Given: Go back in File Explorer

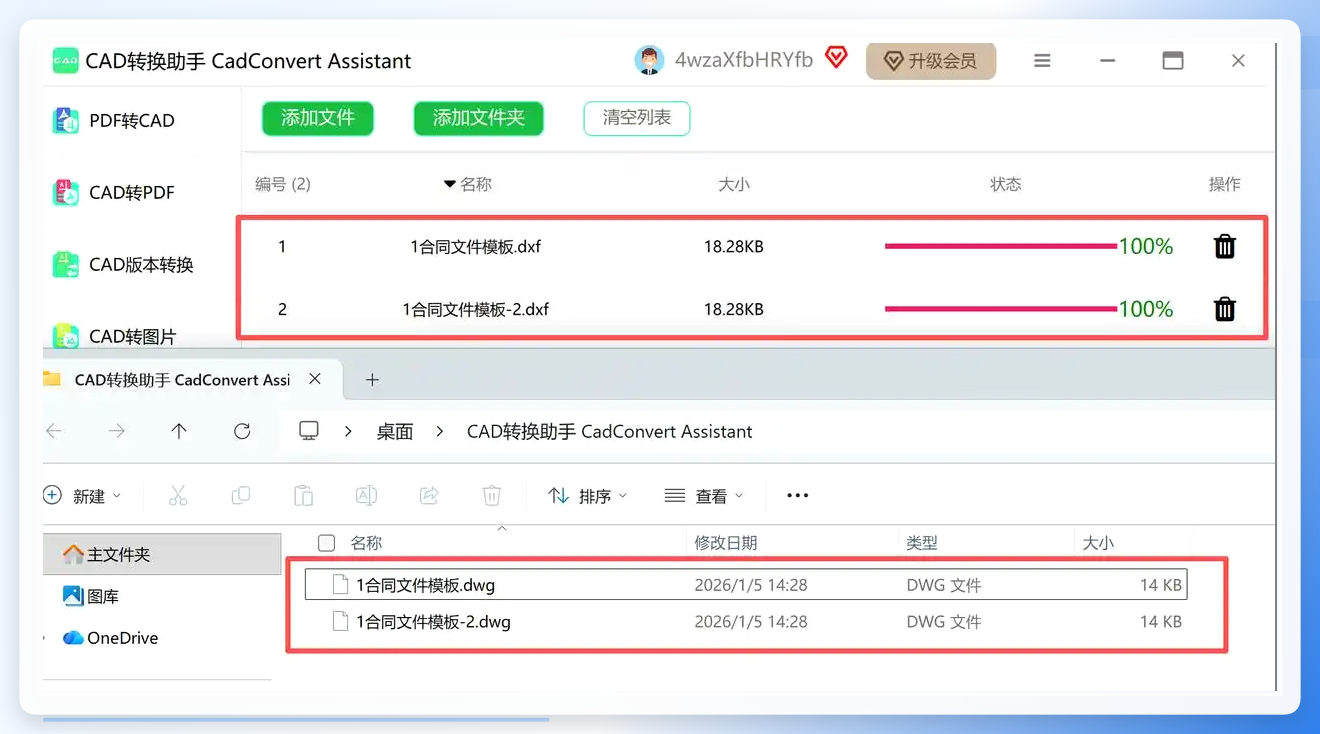Looking at the screenshot, I should [x=54, y=431].
